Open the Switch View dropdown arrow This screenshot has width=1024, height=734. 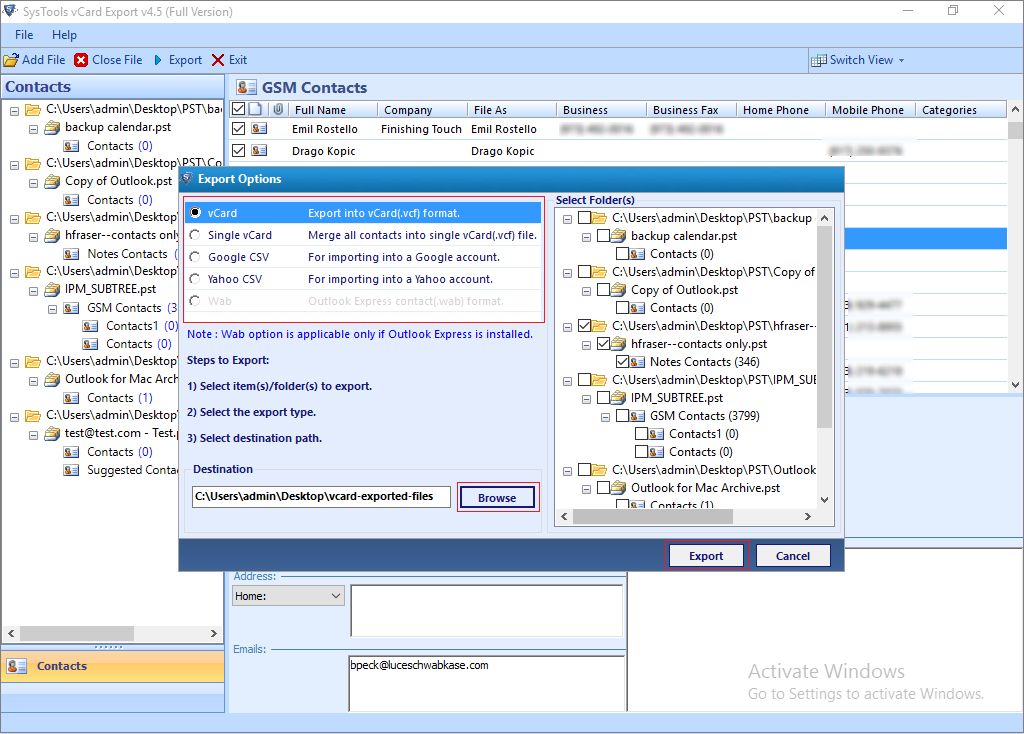coord(901,61)
